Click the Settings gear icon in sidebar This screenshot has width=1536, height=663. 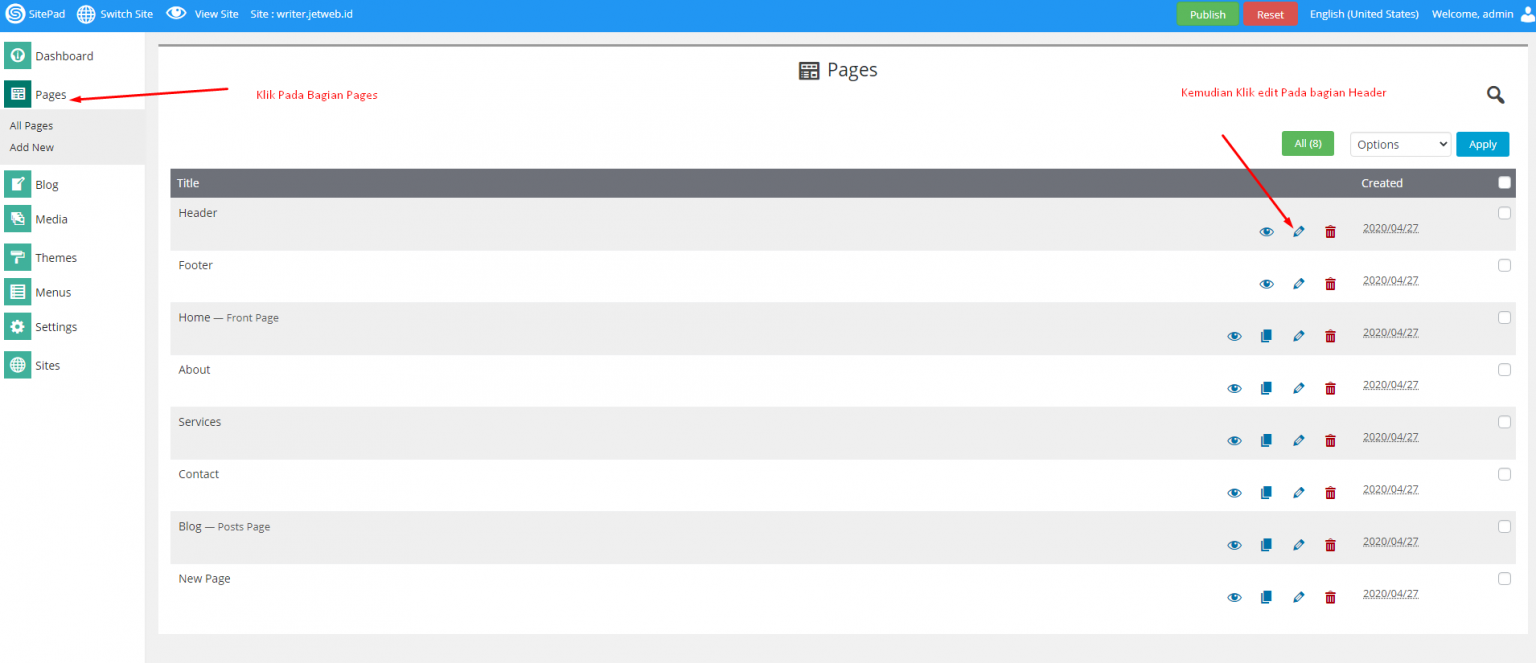[17, 327]
